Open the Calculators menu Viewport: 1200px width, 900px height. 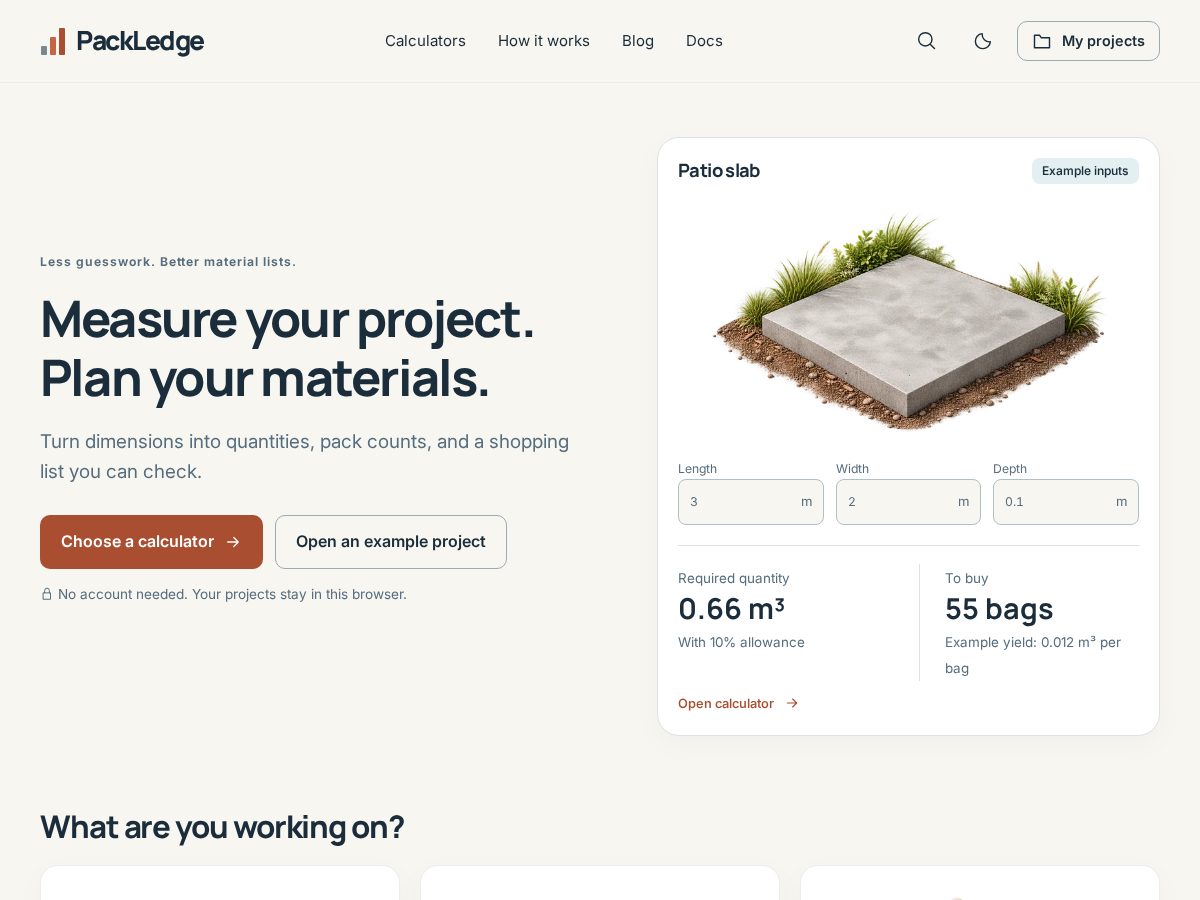pos(425,41)
